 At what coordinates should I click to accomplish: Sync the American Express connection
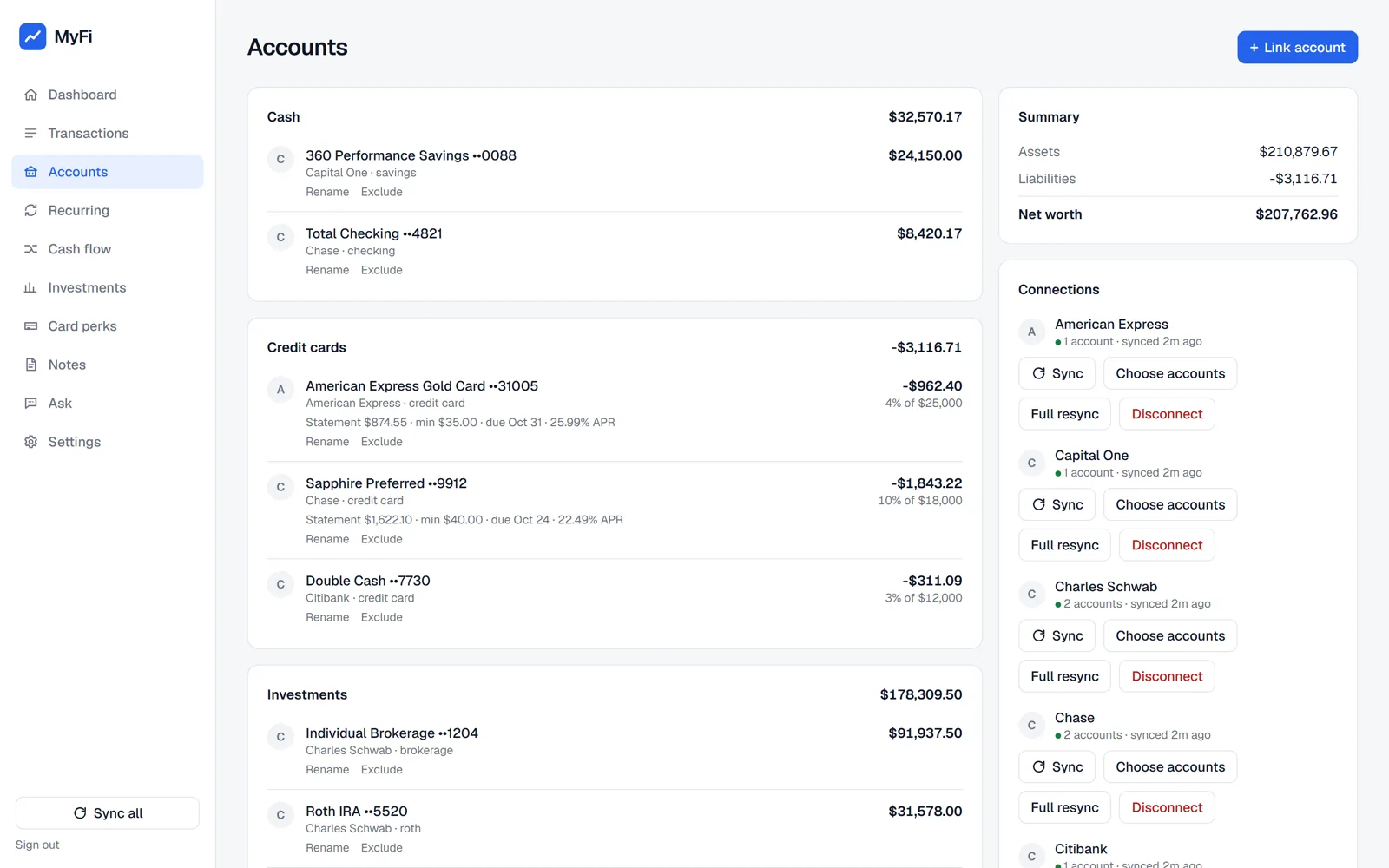(x=1057, y=373)
